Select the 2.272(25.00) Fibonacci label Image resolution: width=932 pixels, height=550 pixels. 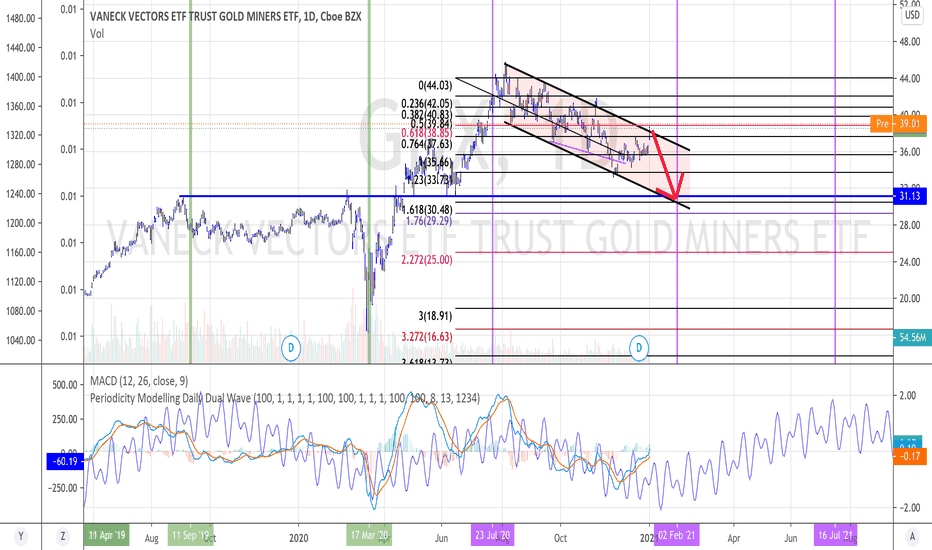pos(427,260)
